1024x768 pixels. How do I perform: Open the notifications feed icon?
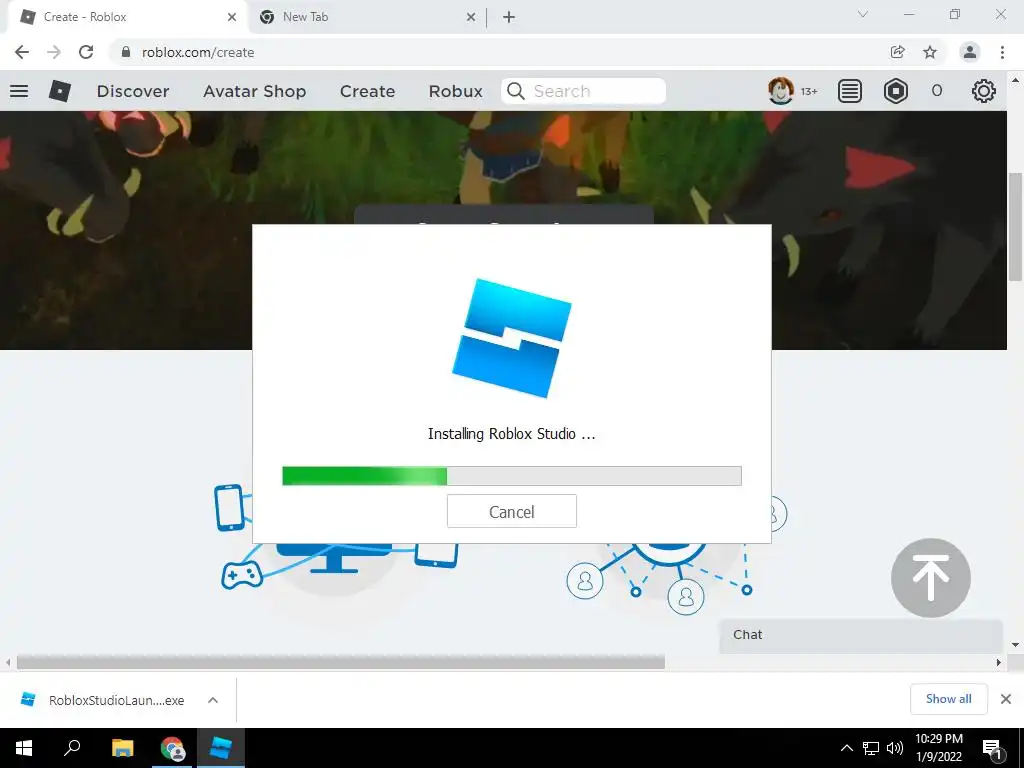point(850,91)
